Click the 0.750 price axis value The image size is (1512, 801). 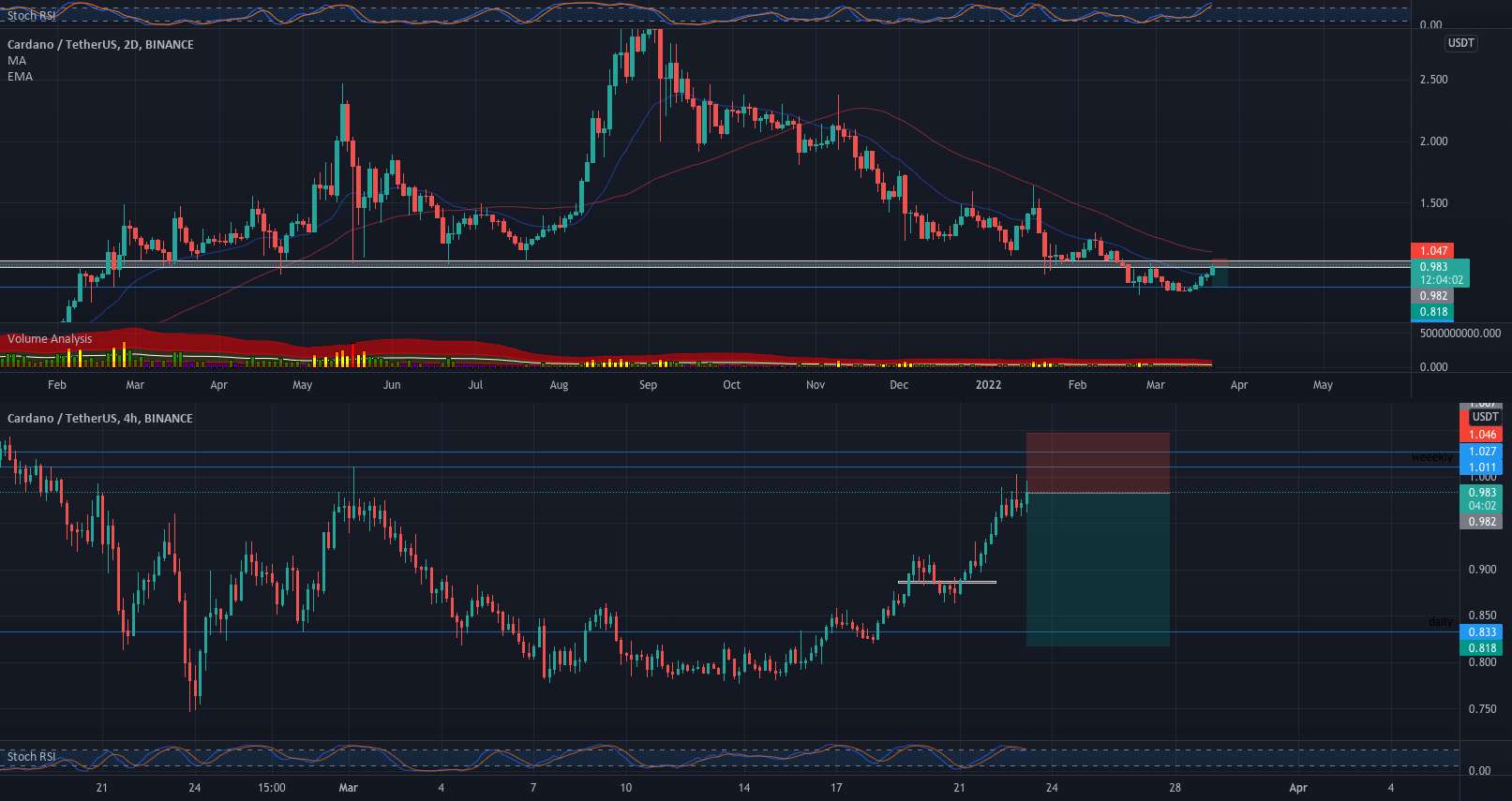pyautogui.click(x=1482, y=709)
